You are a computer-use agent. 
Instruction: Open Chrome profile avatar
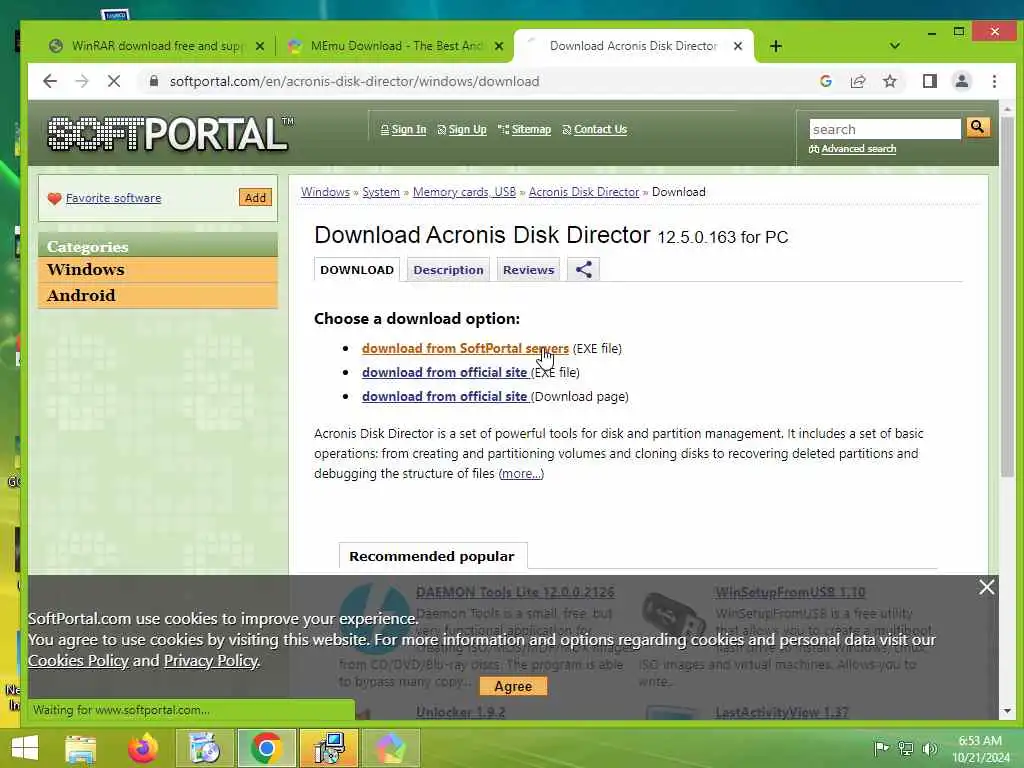click(961, 81)
